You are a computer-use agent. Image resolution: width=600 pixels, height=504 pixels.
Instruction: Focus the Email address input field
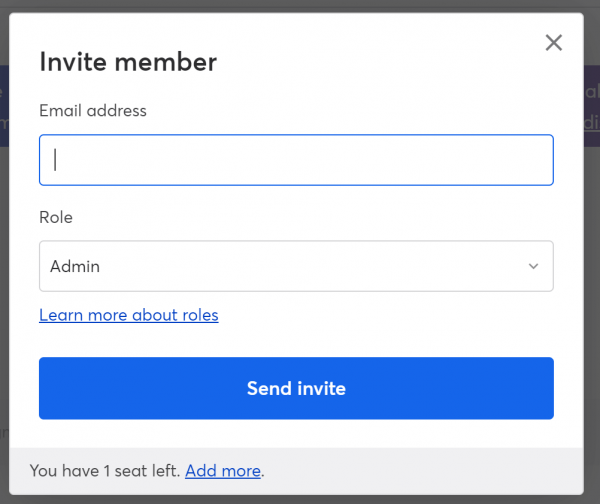(296, 160)
